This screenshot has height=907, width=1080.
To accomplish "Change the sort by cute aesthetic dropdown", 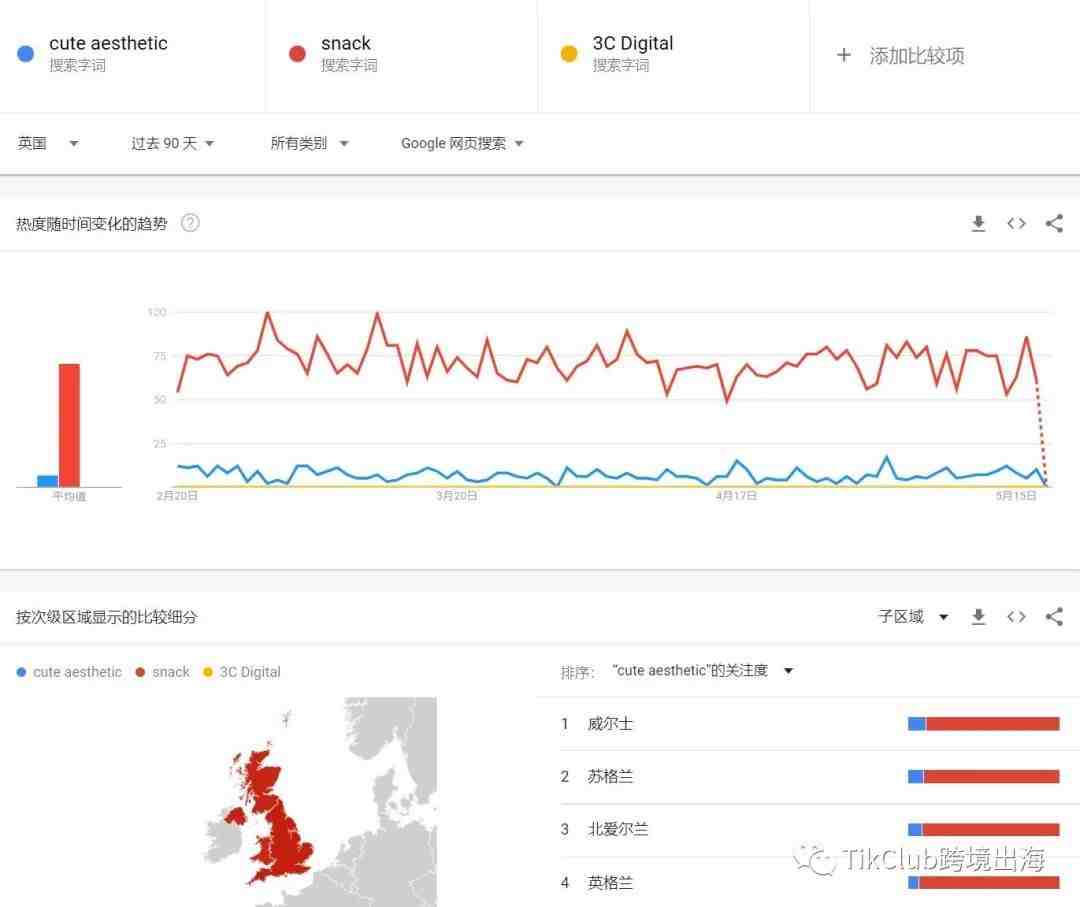I will (703, 671).
